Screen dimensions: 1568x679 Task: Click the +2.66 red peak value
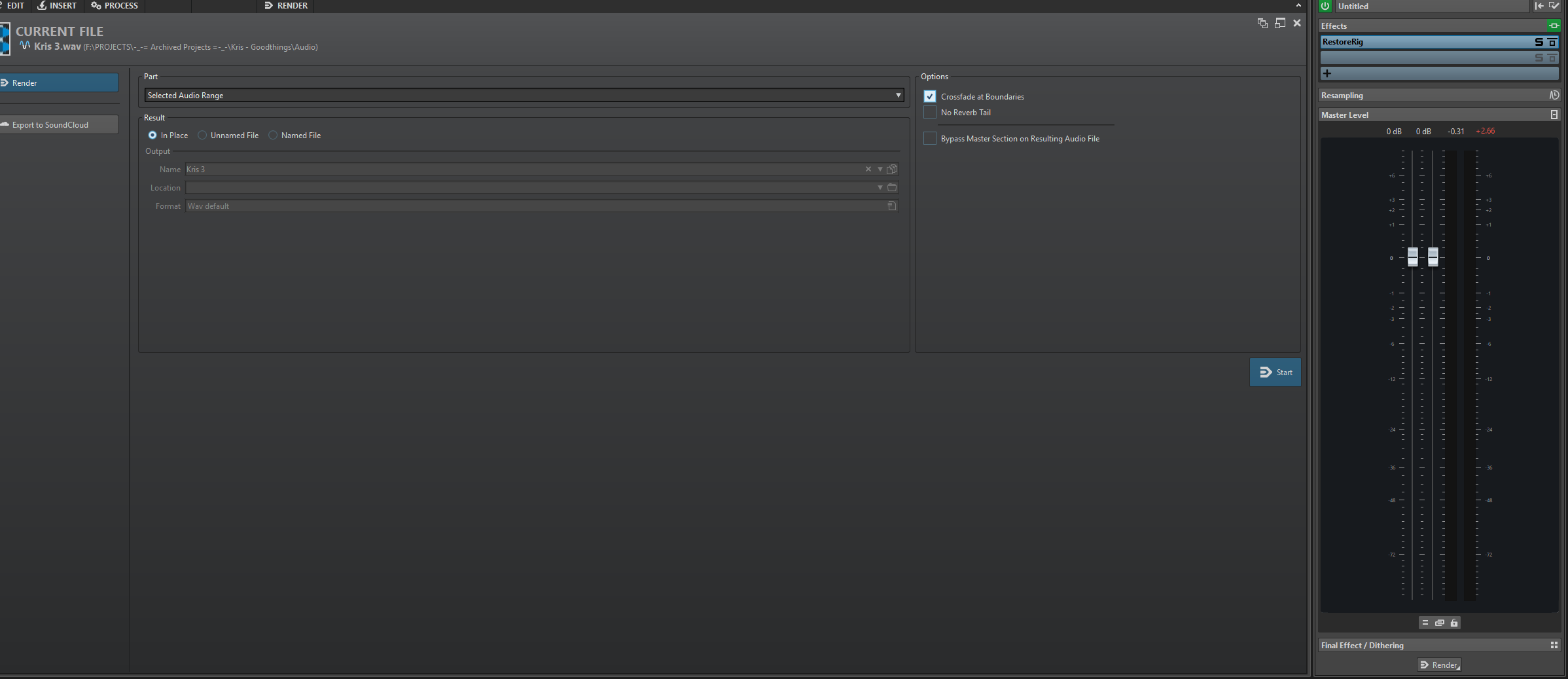coord(1486,131)
